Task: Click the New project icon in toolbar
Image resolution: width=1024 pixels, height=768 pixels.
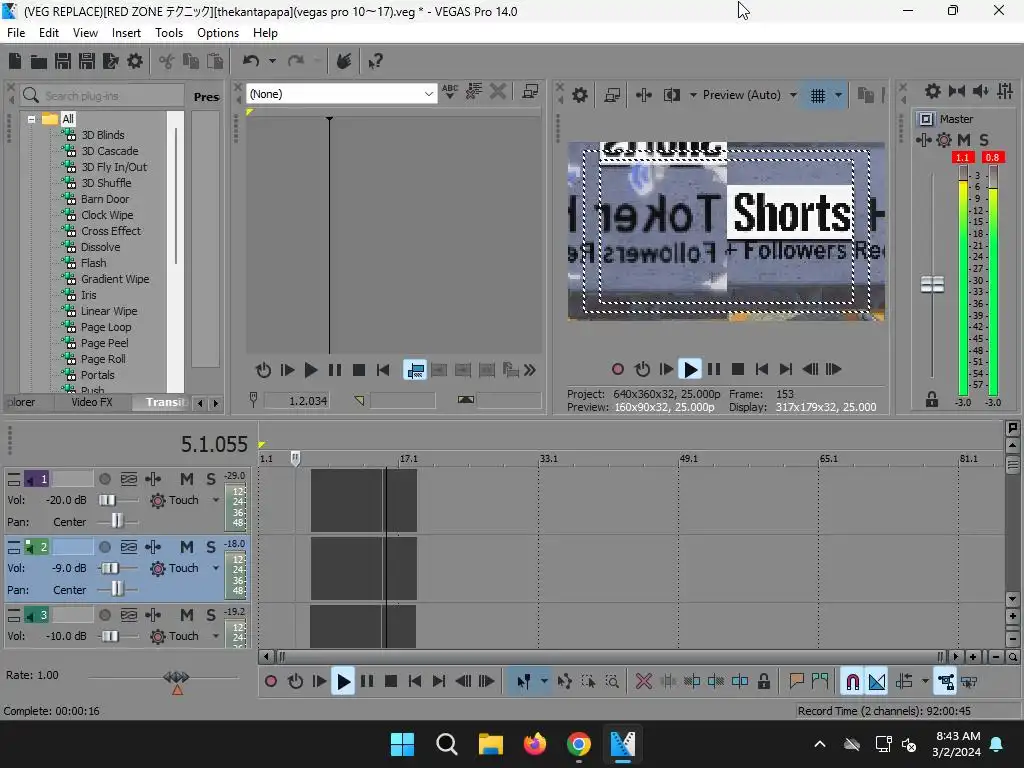Action: click(x=14, y=61)
